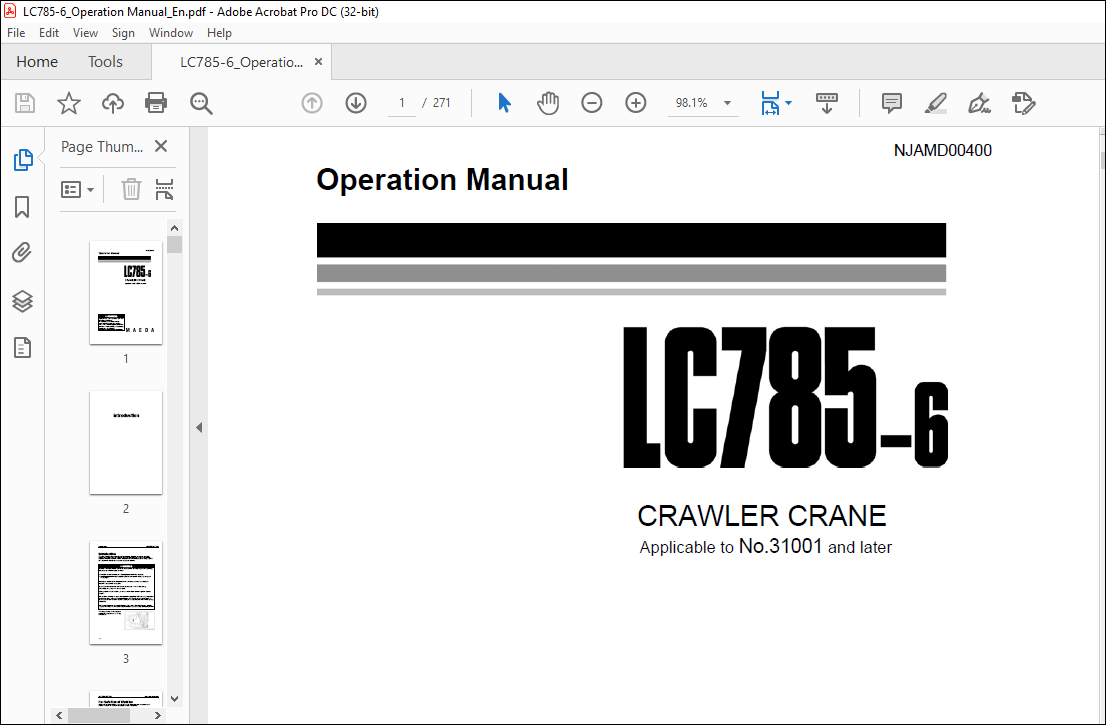Click thumbnail panel scroll left arrow
Screen dimensions: 1106x725
tap(59, 715)
